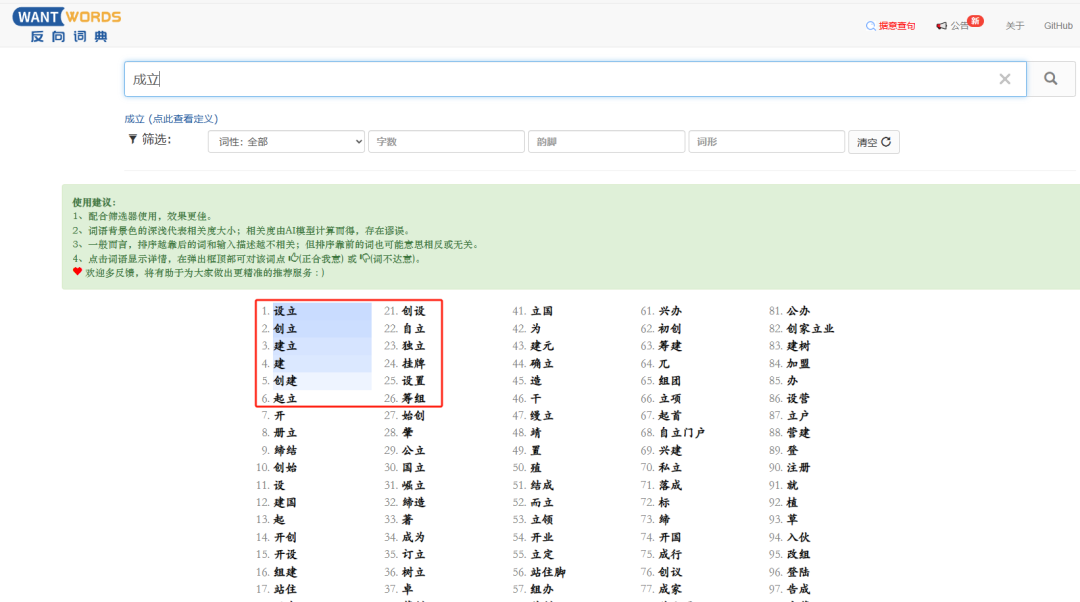The height and width of the screenshot is (602, 1080).
Task: Go to the GitHub link
Action: point(1058,26)
